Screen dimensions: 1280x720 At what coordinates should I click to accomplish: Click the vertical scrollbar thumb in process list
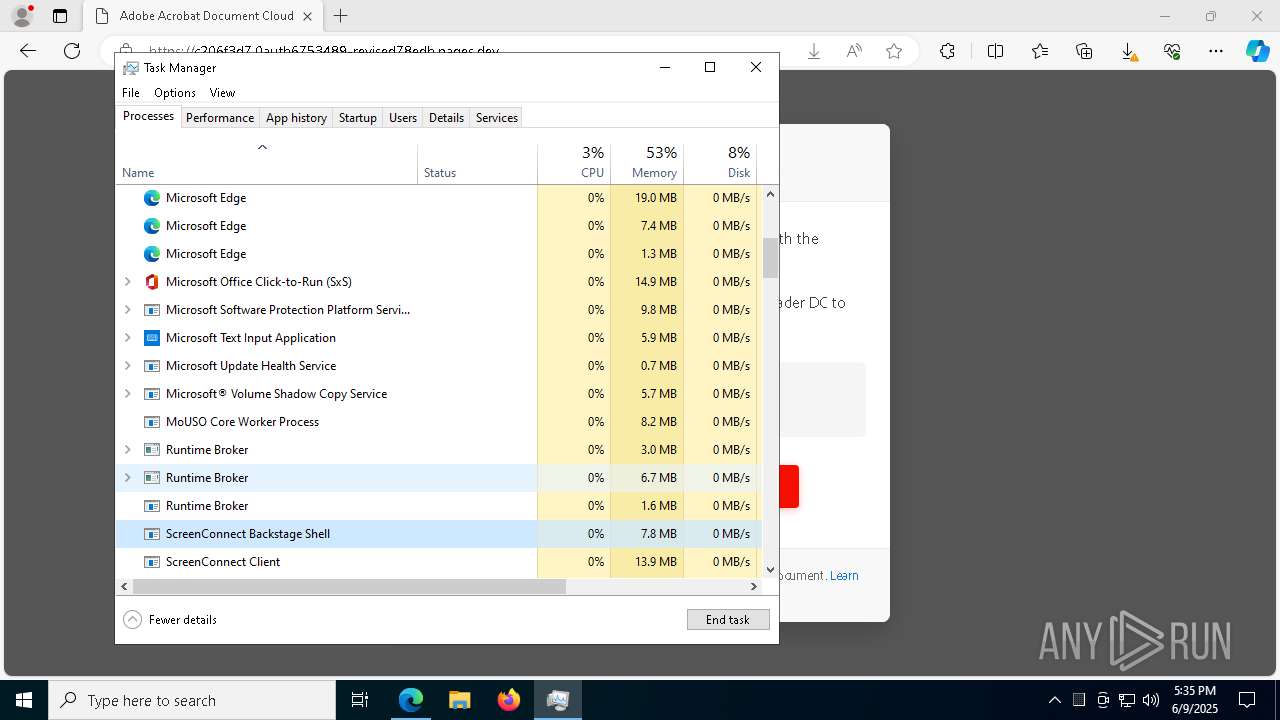point(770,257)
